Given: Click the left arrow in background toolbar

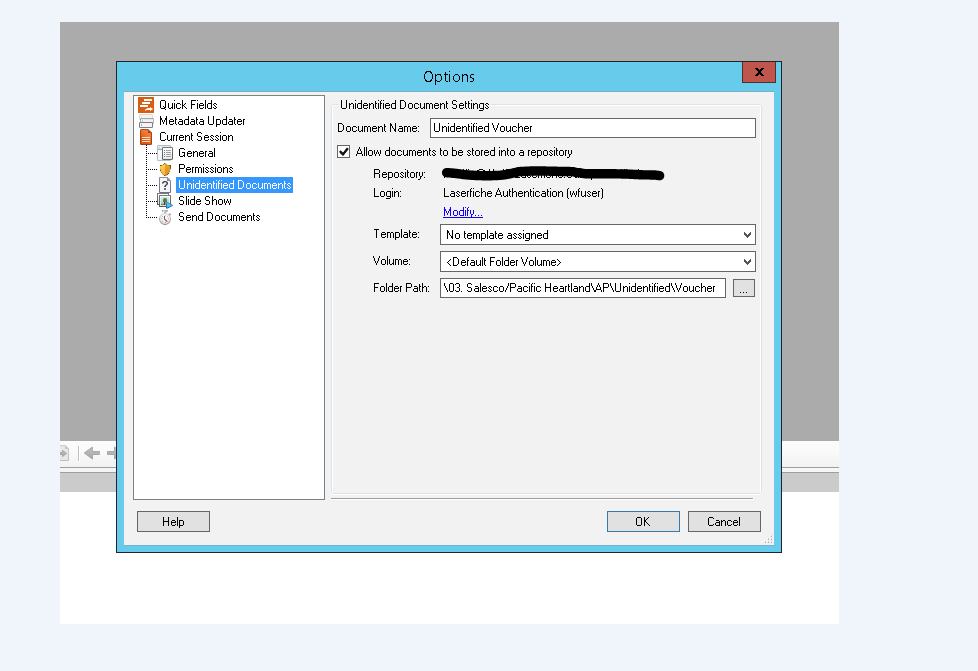Looking at the screenshot, I should (92, 453).
